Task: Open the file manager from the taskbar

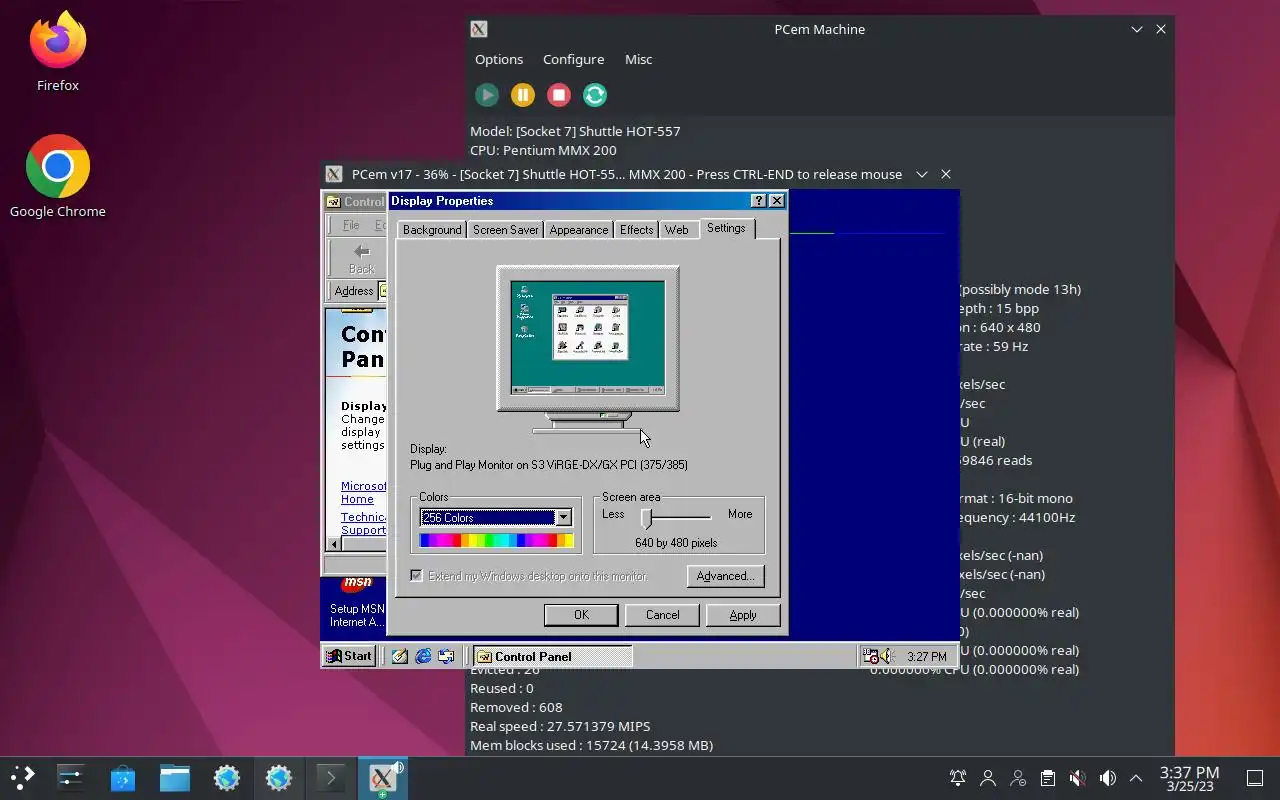Action: point(175,777)
